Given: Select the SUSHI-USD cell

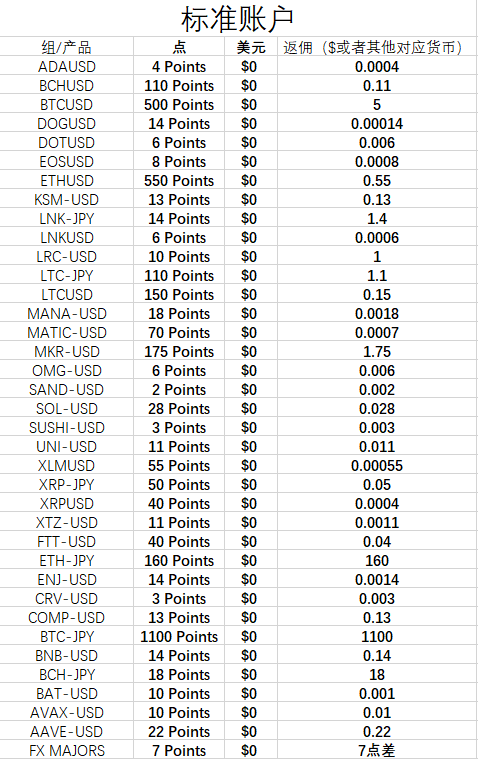Looking at the screenshot, I should pyautogui.click(x=67, y=427).
